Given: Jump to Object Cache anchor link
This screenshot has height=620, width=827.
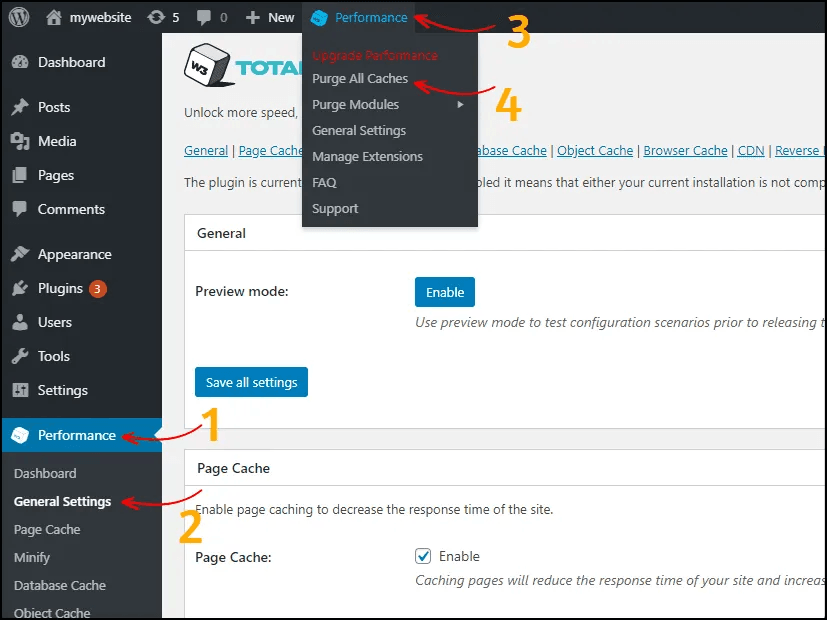Looking at the screenshot, I should [x=595, y=151].
